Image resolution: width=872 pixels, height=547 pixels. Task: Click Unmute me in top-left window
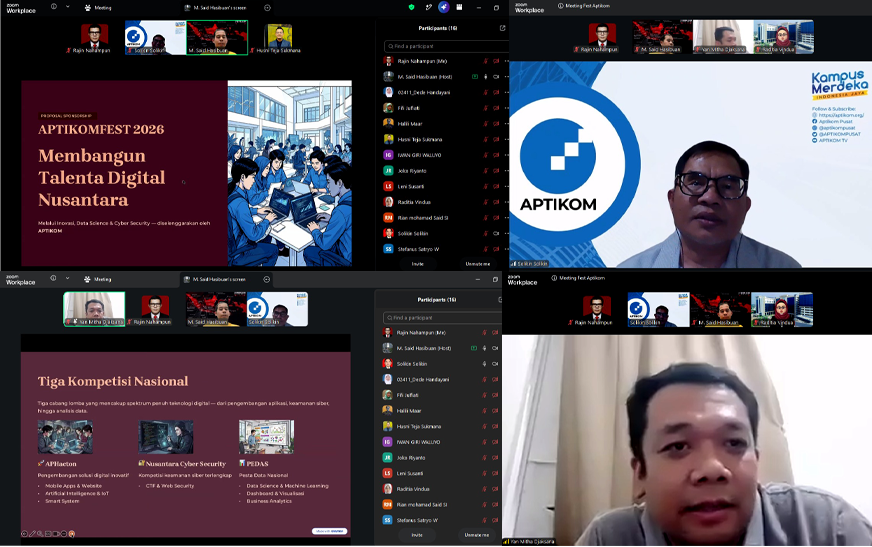click(478, 264)
